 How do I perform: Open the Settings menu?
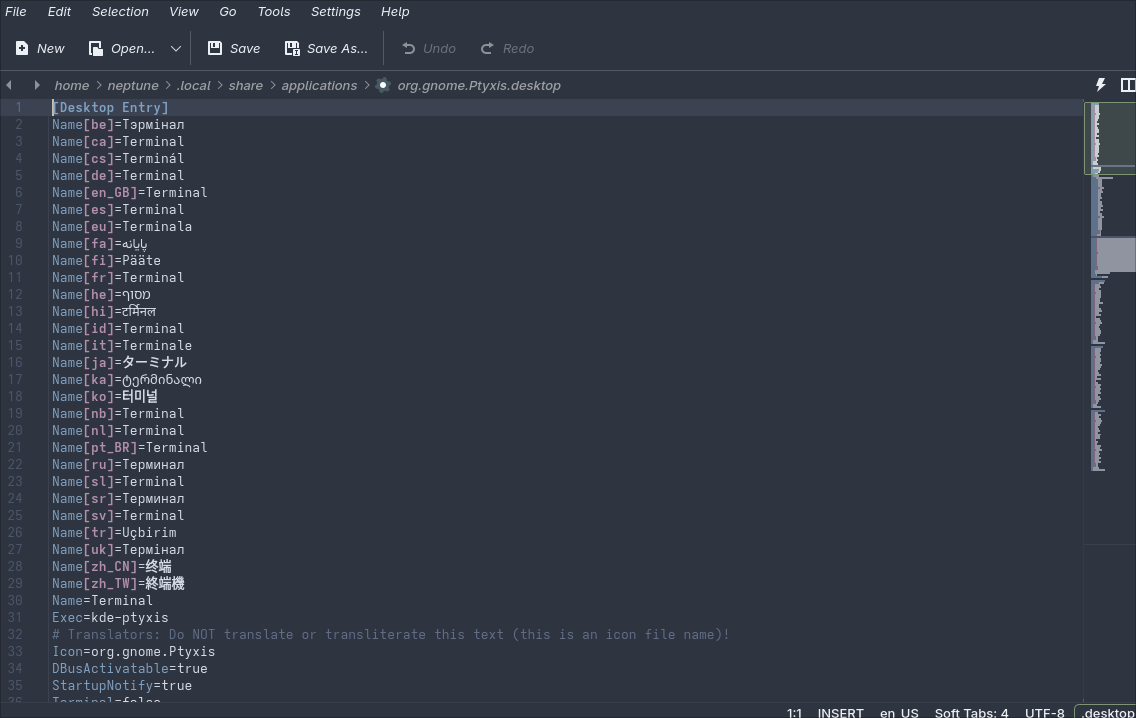[x=335, y=12]
